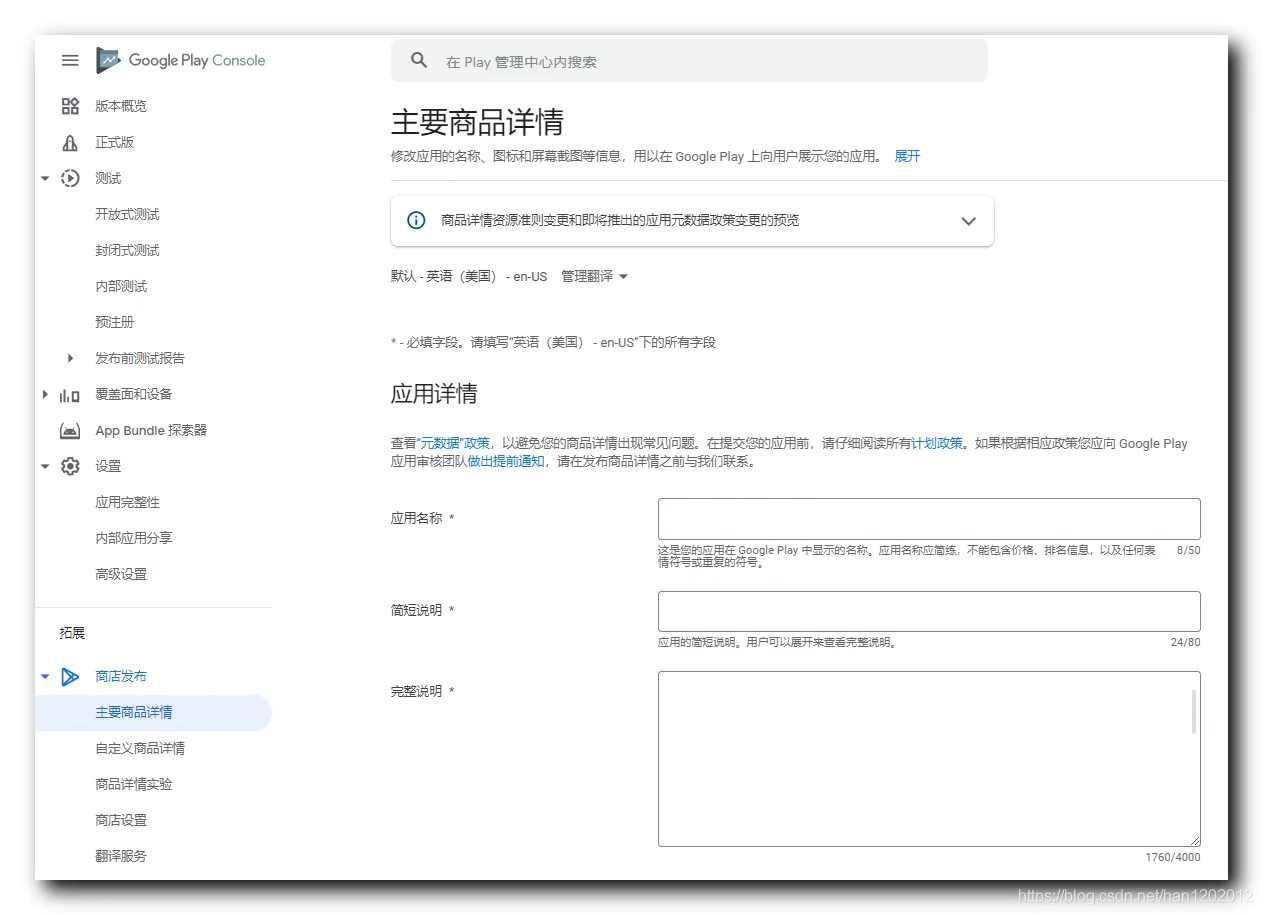
Task: Open the 做出提前通知 link
Action: point(506,462)
